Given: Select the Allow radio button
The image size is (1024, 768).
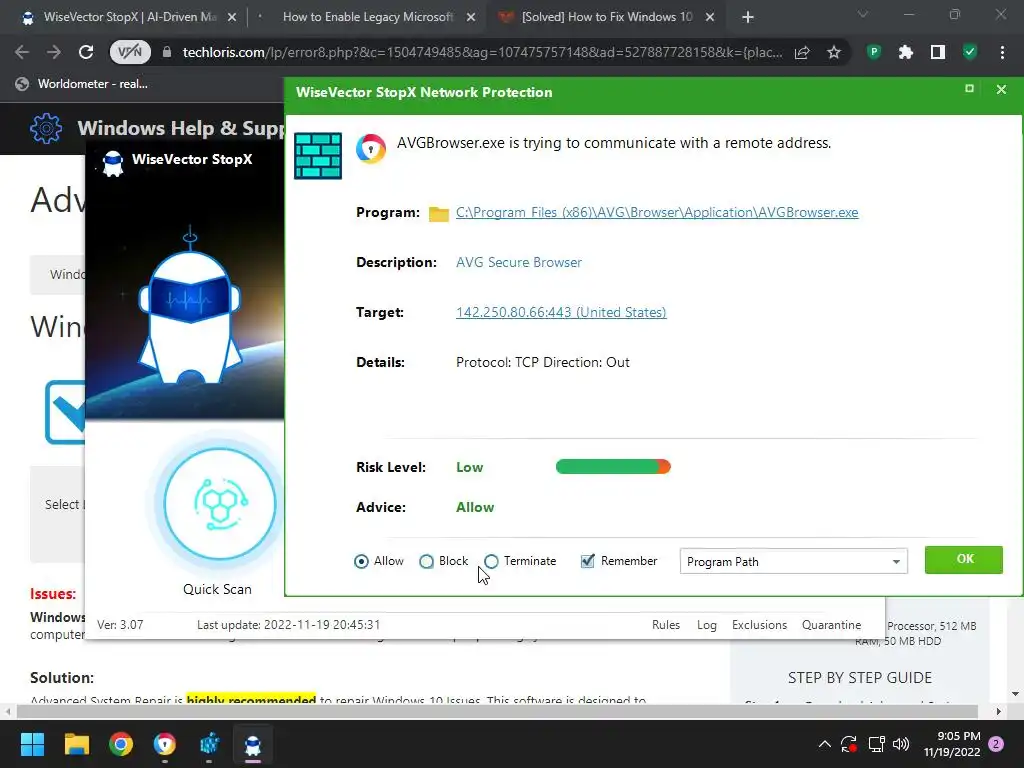Looking at the screenshot, I should click(361, 562).
